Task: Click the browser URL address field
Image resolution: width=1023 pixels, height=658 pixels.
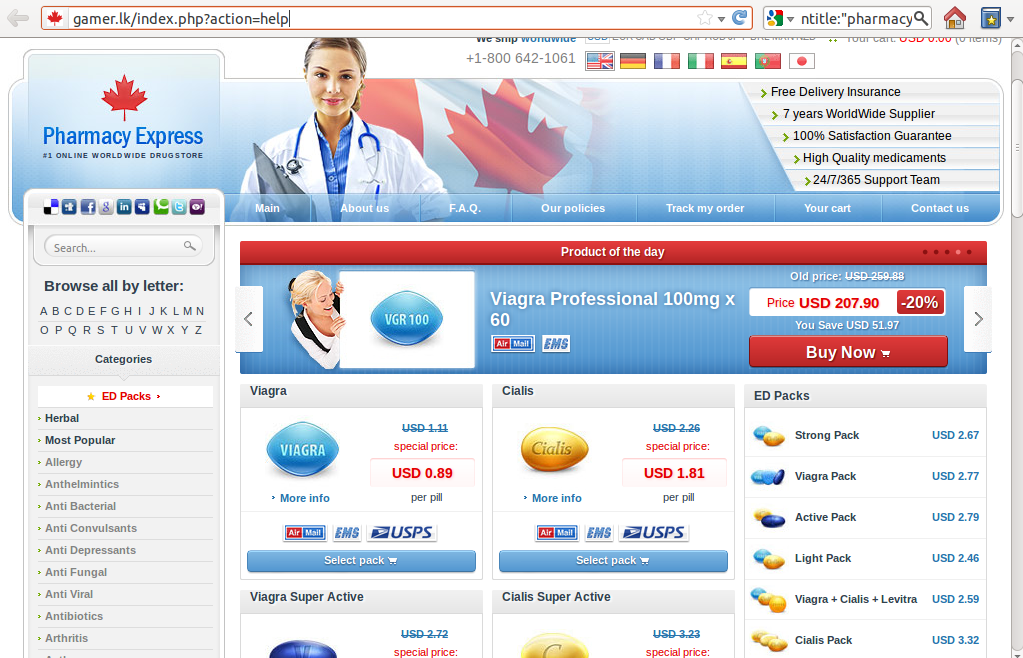Action: pos(382,18)
